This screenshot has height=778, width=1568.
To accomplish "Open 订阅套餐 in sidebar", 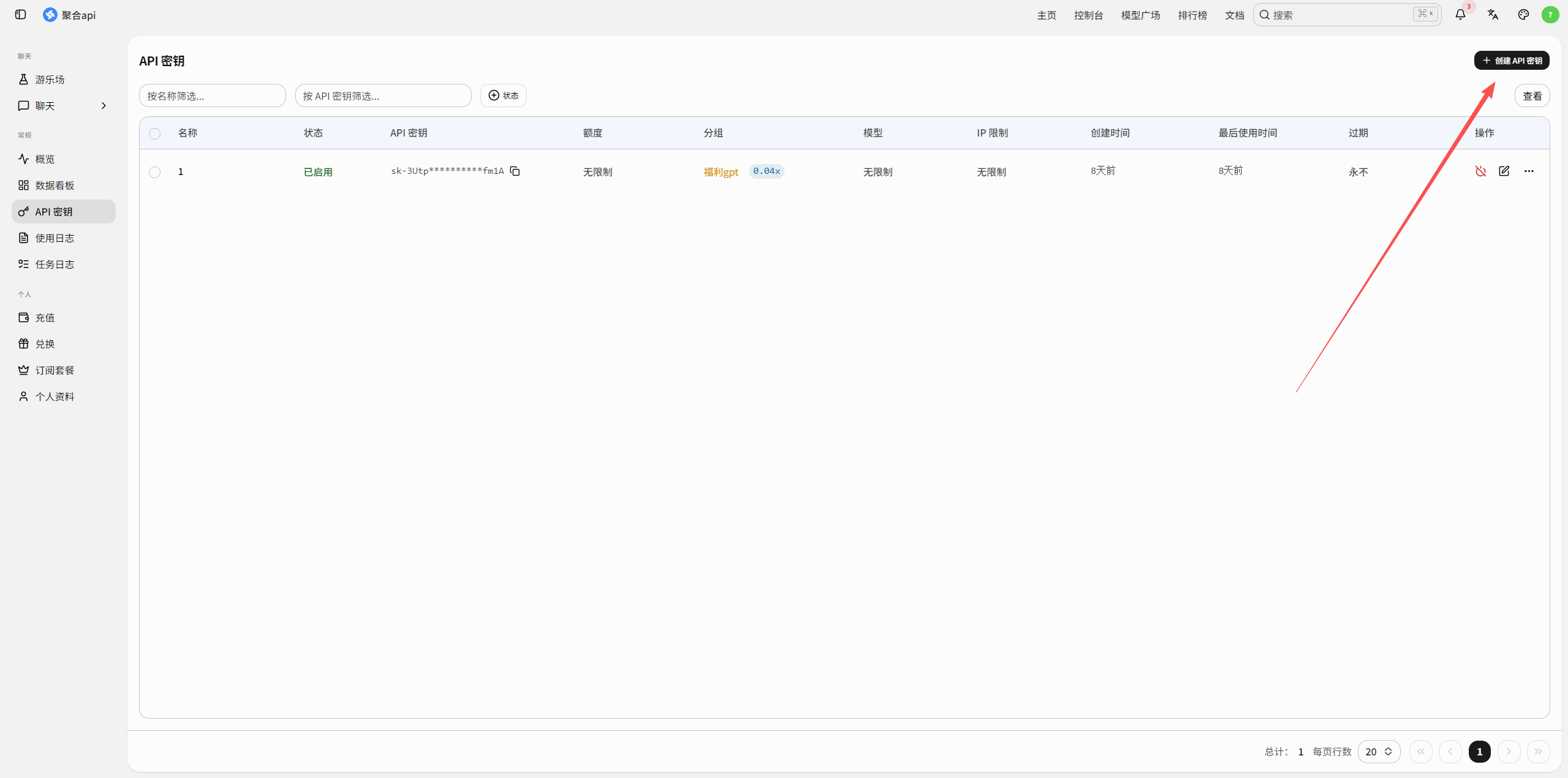I will pos(64,370).
